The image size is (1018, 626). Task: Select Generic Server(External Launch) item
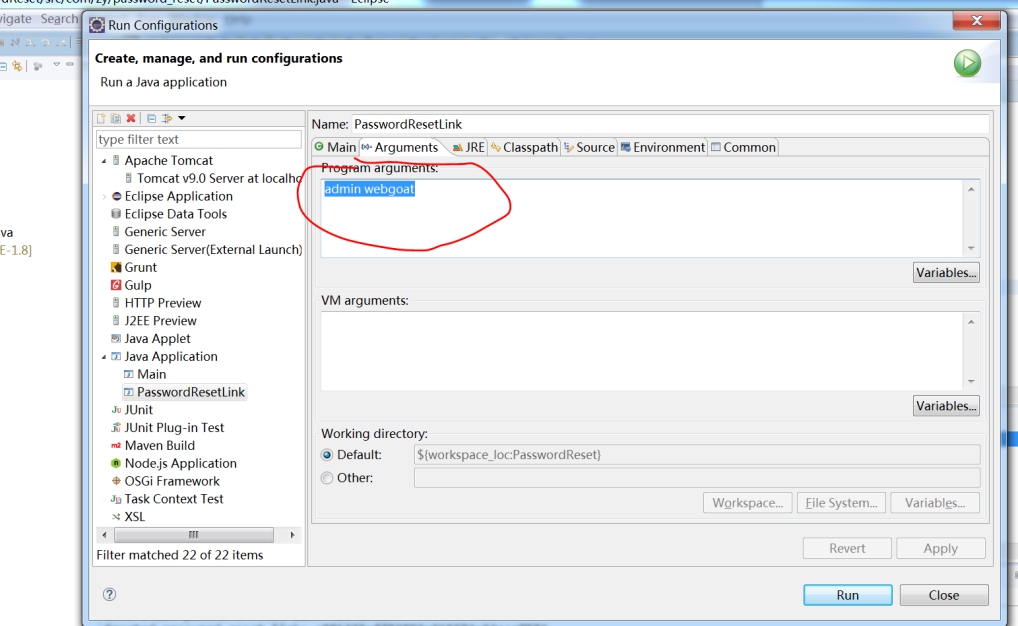[207, 249]
